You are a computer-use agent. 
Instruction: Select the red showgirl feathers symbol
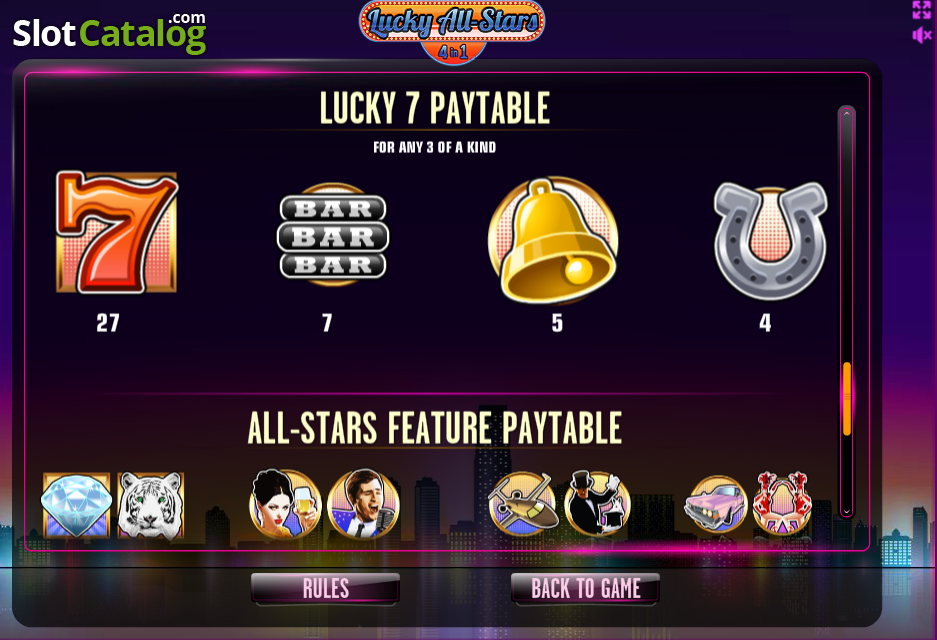[x=782, y=503]
